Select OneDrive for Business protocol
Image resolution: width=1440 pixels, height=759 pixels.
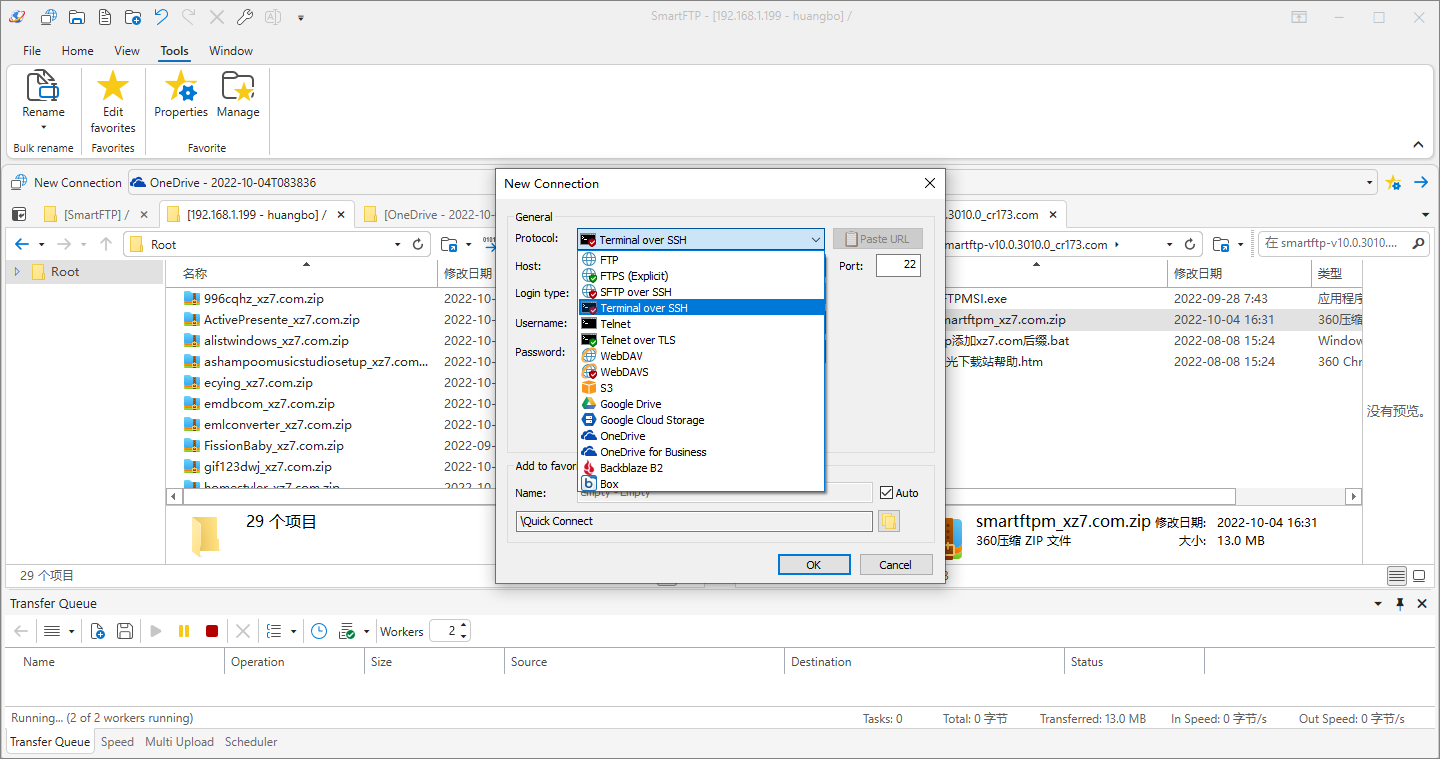[701, 452]
